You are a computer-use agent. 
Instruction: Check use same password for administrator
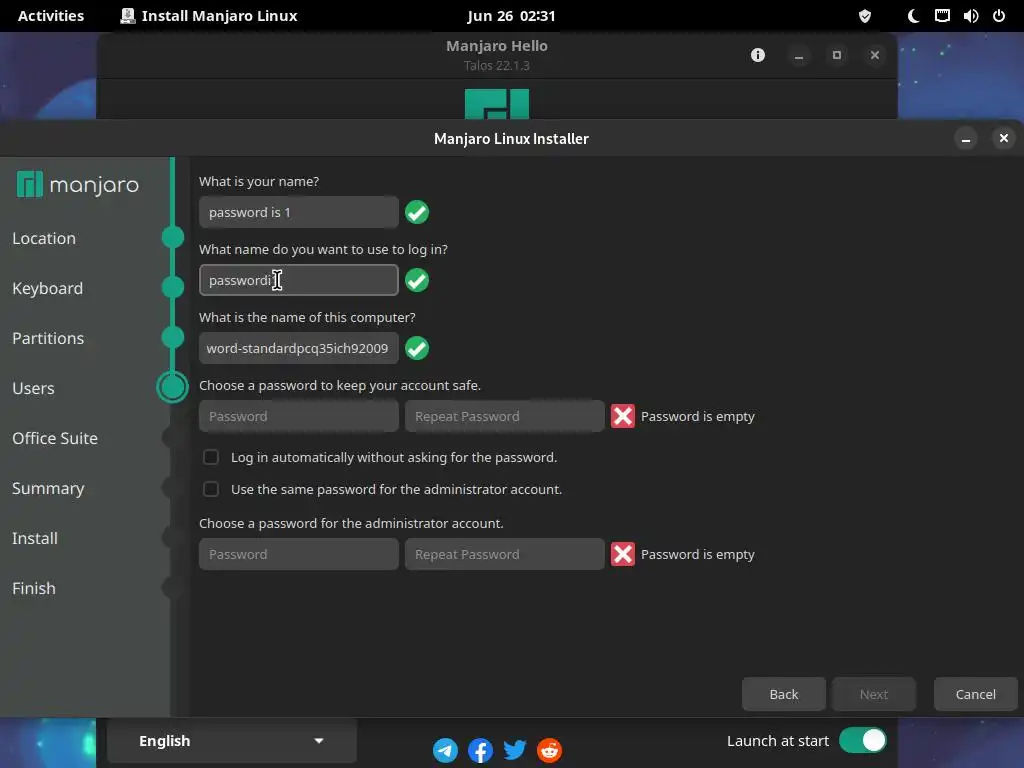[x=210, y=489]
